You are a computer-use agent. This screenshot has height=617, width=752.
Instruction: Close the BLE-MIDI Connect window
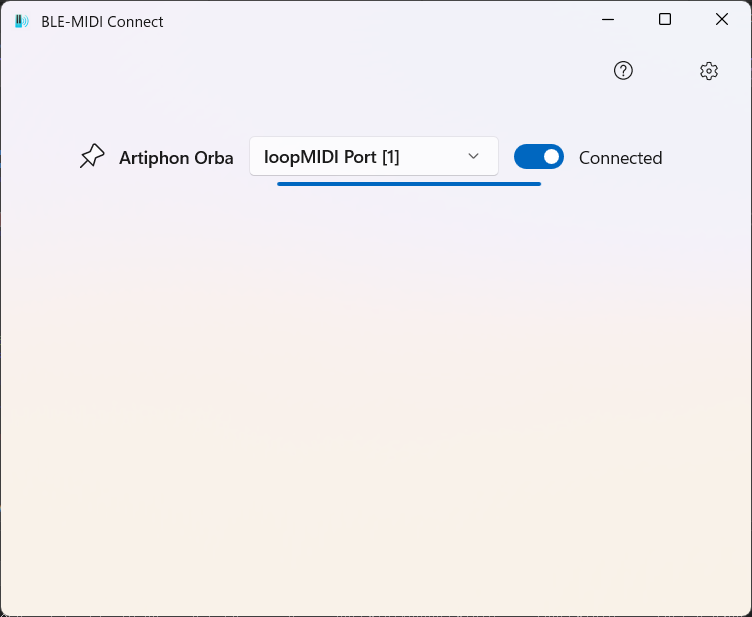tap(722, 20)
